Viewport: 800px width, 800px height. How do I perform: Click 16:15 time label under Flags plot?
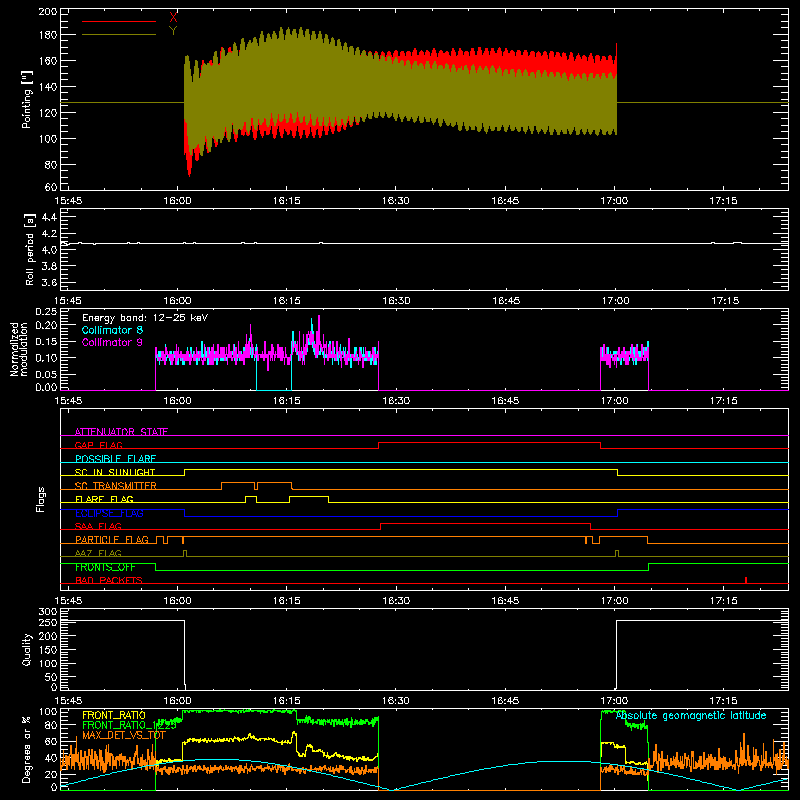coord(286,601)
